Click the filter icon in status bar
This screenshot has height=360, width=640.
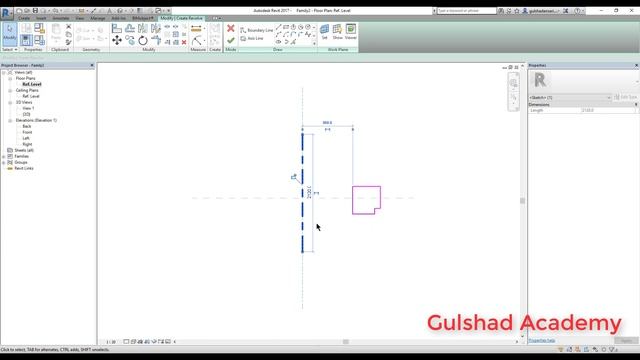612,349
